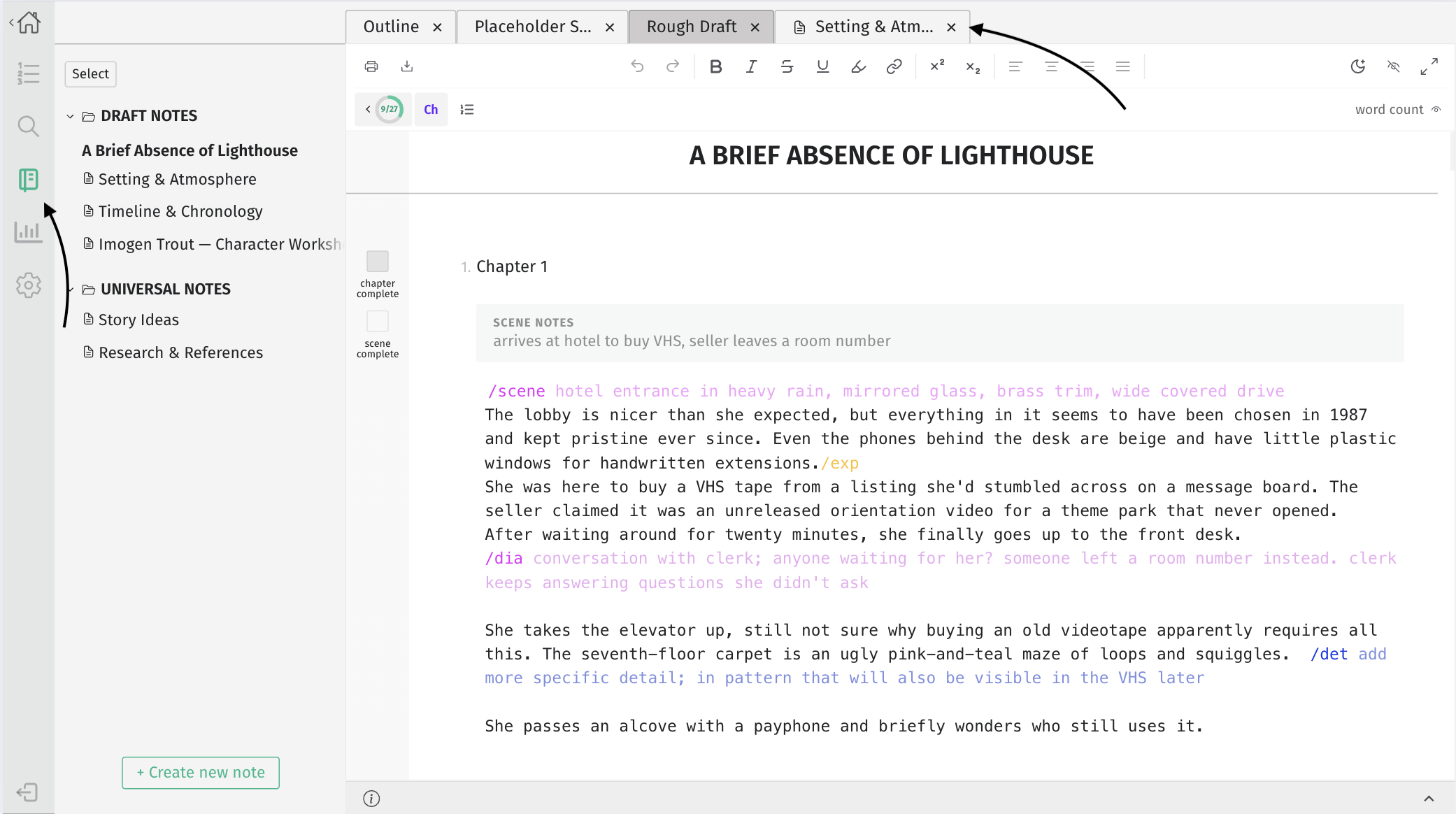
Task: Open the notes notebook sidebar icon
Action: 28,180
